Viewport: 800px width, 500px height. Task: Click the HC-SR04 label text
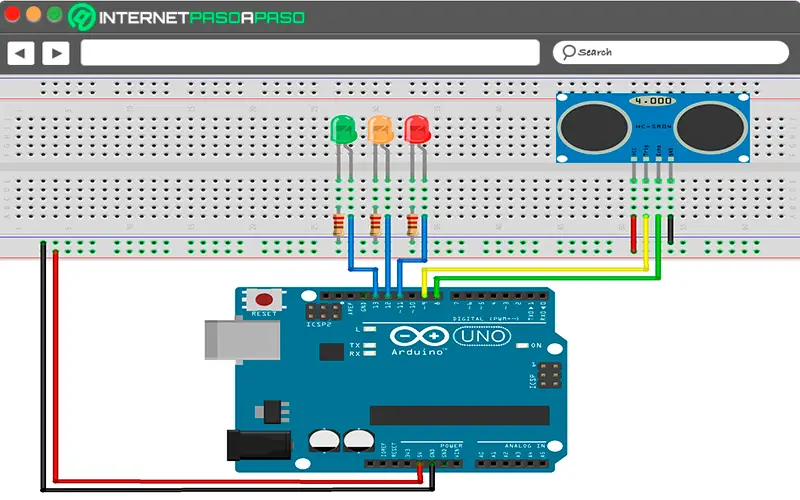(653, 126)
